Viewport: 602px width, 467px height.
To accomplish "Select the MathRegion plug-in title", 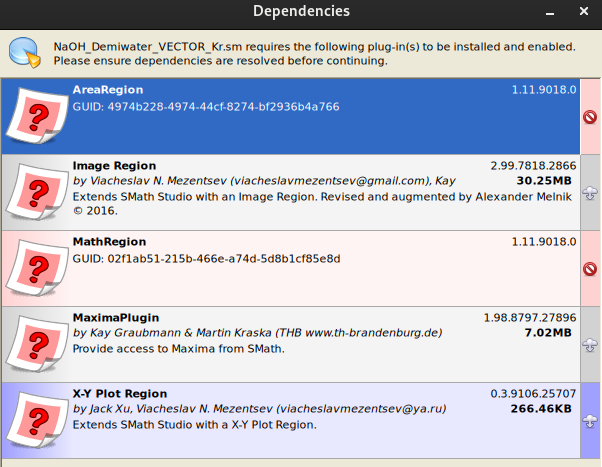I will pyautogui.click(x=109, y=241).
